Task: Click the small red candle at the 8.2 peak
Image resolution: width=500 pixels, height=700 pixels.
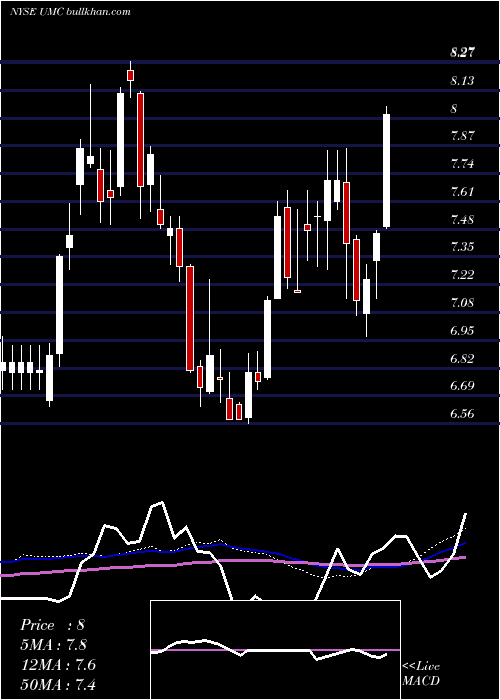Action: pos(130,75)
